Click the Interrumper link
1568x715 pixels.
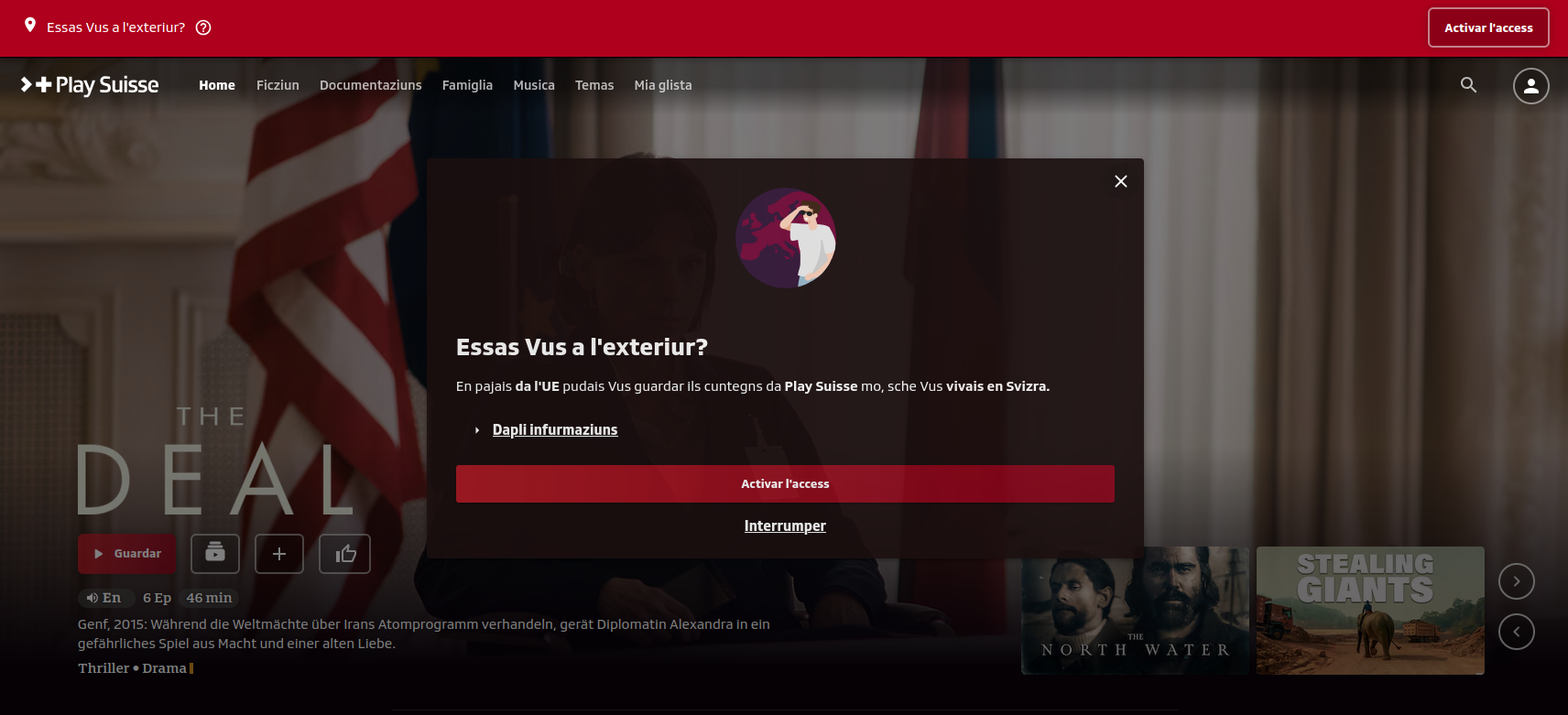point(785,525)
